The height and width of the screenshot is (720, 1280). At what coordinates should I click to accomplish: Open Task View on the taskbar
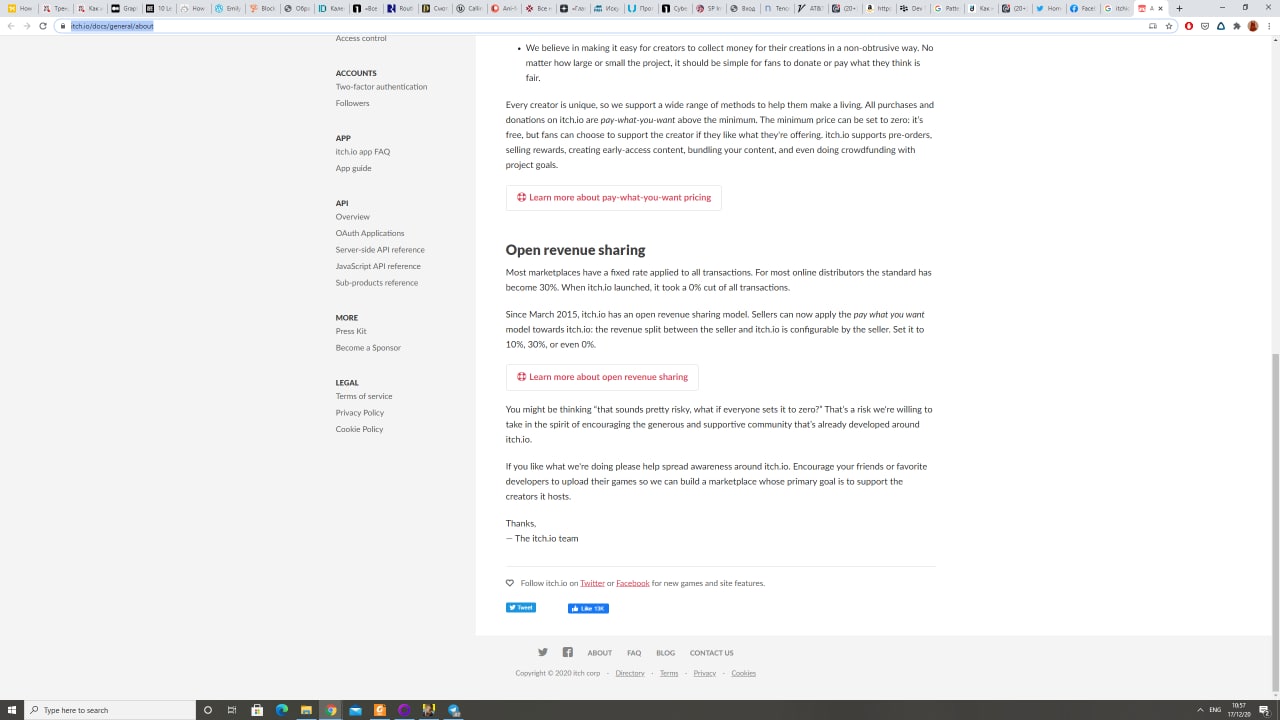232,710
